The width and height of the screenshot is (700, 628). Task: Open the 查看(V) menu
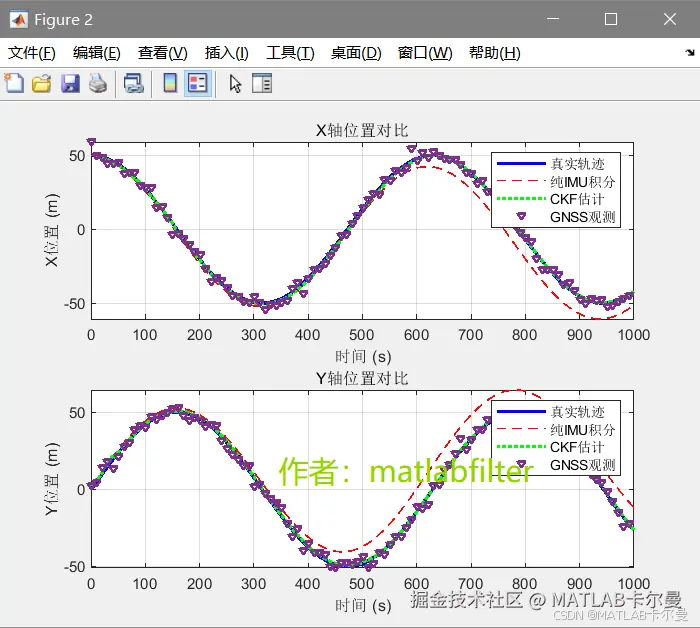[x=162, y=53]
